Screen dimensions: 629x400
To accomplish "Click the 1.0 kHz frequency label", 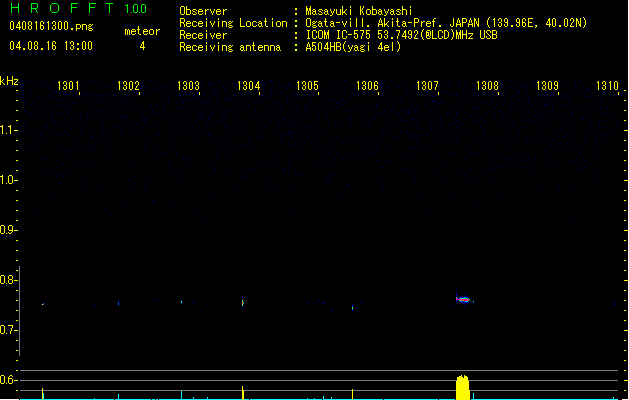I will pos(8,180).
